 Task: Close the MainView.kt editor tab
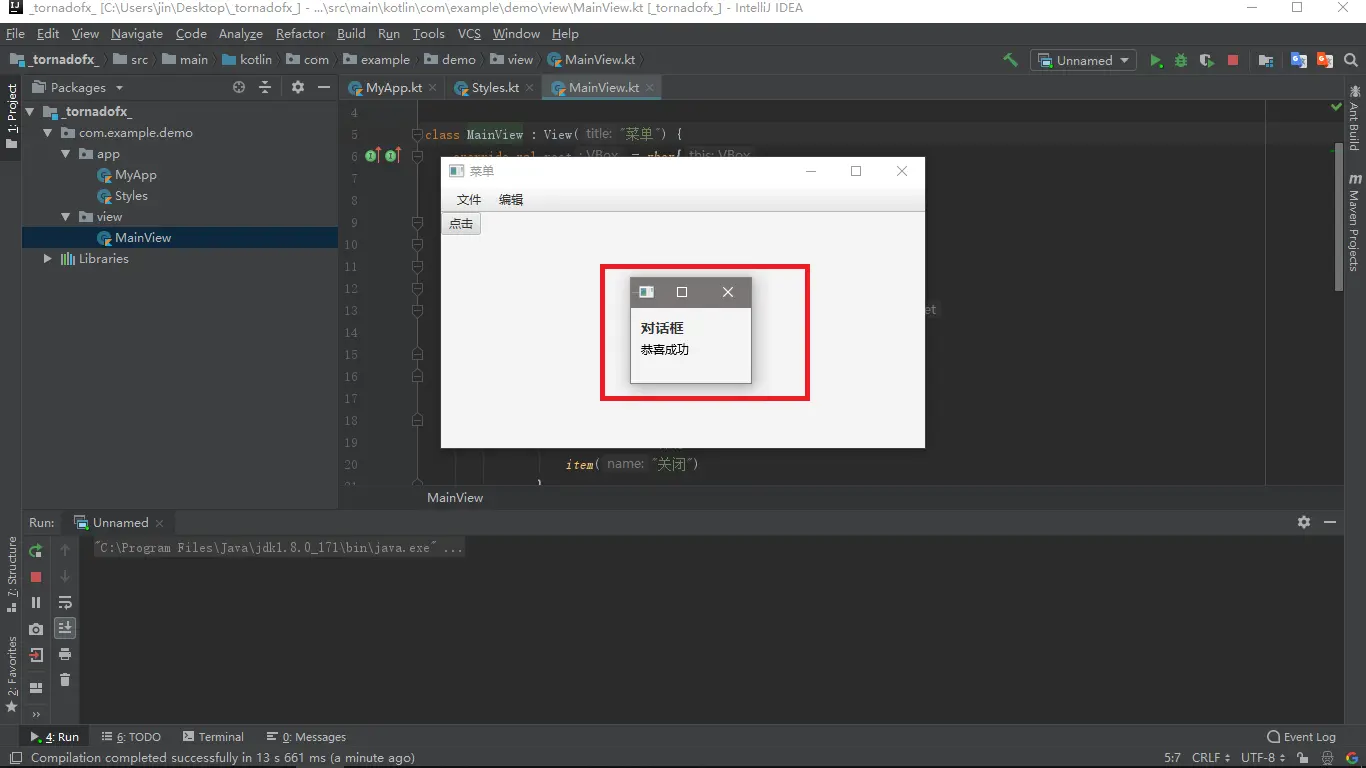coord(649,88)
